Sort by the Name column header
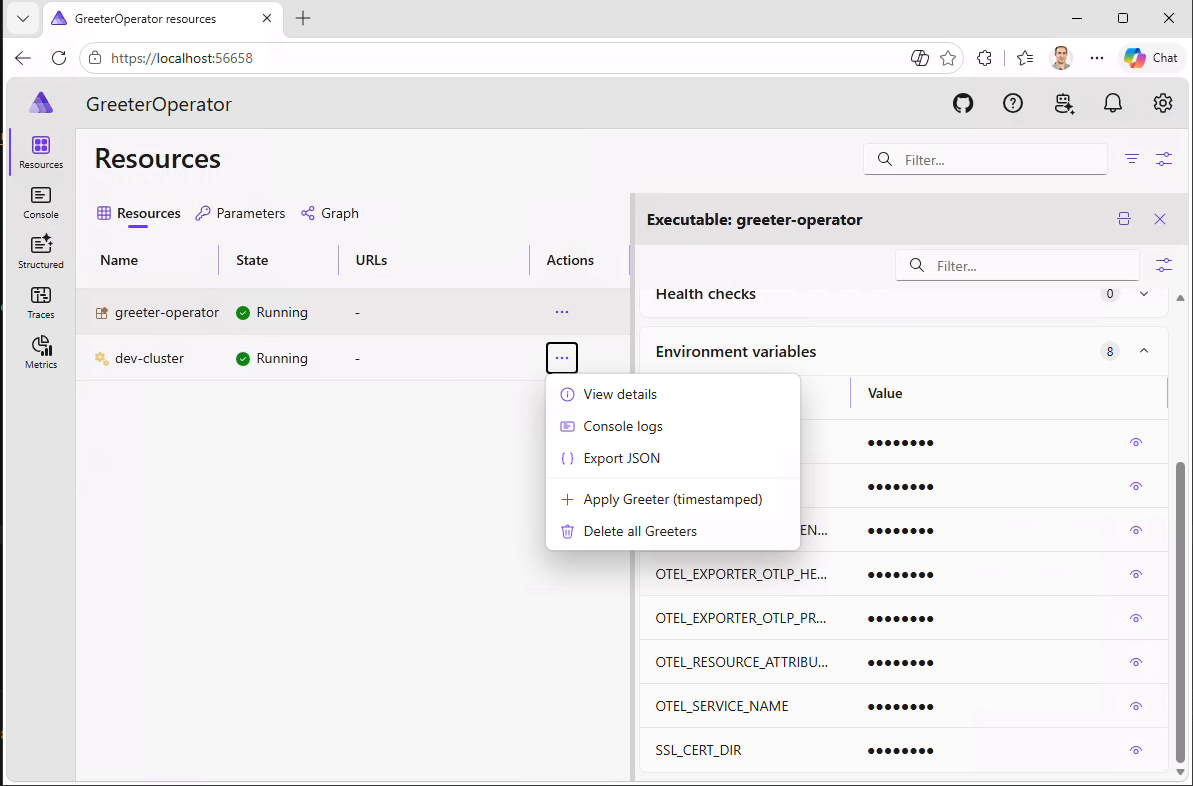Image resolution: width=1193 pixels, height=786 pixels. (x=119, y=260)
